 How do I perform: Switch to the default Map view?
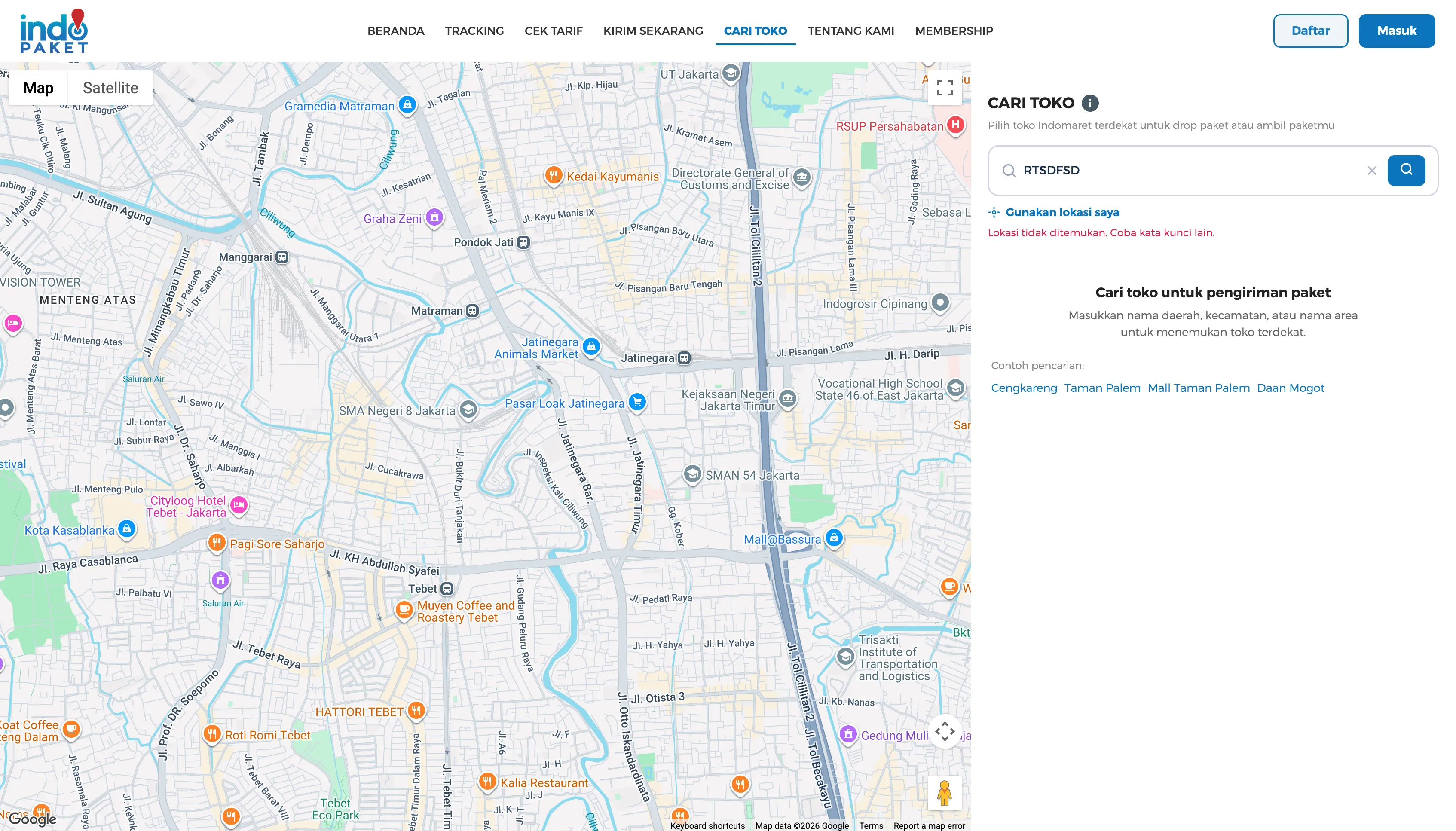point(38,88)
